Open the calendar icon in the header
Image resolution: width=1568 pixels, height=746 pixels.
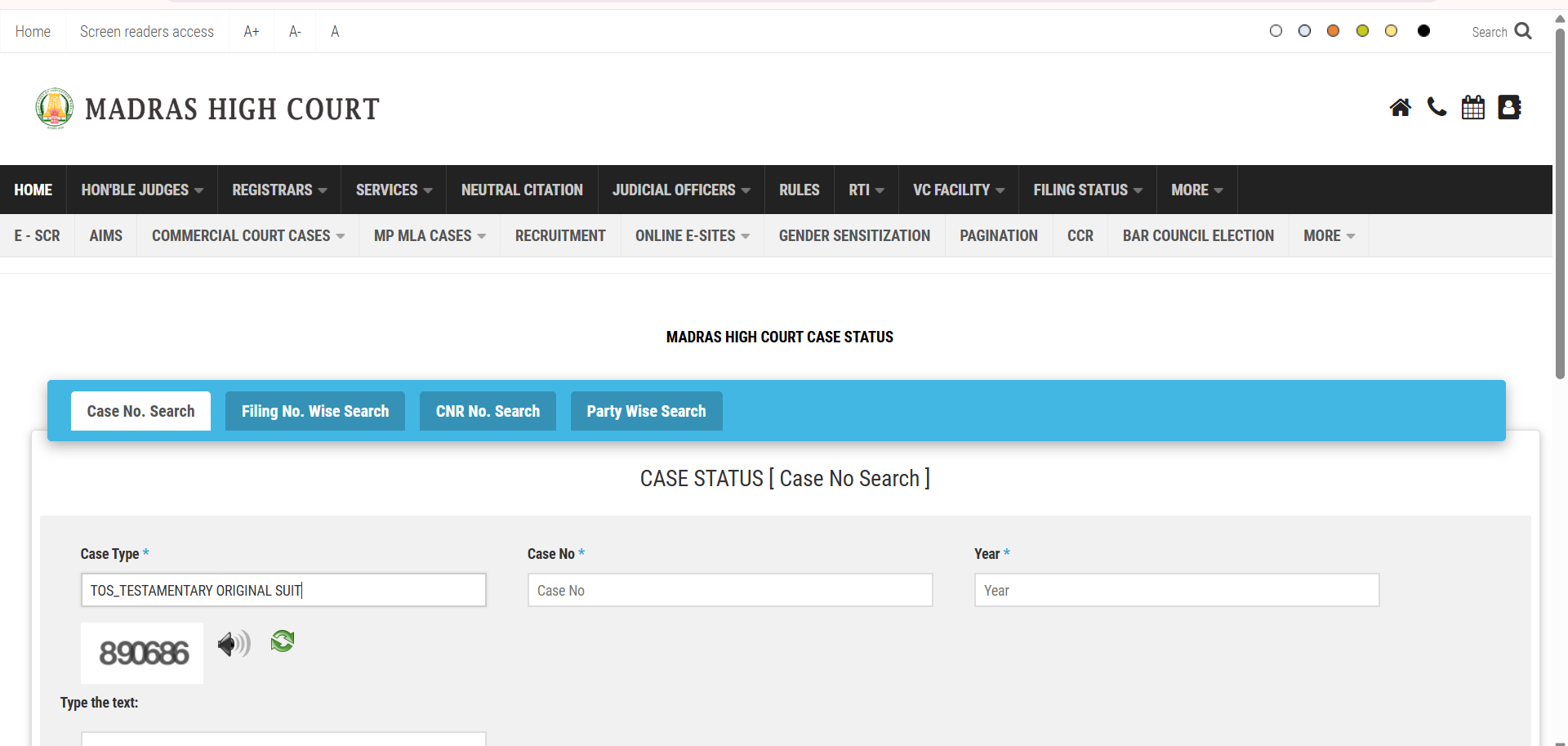pyautogui.click(x=1472, y=108)
